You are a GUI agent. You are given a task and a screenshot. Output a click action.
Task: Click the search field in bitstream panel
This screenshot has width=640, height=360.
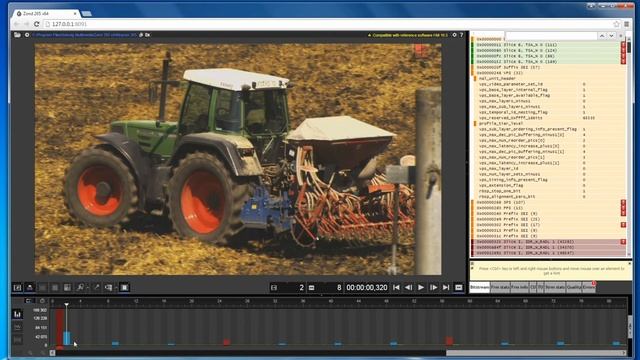(x=551, y=36)
